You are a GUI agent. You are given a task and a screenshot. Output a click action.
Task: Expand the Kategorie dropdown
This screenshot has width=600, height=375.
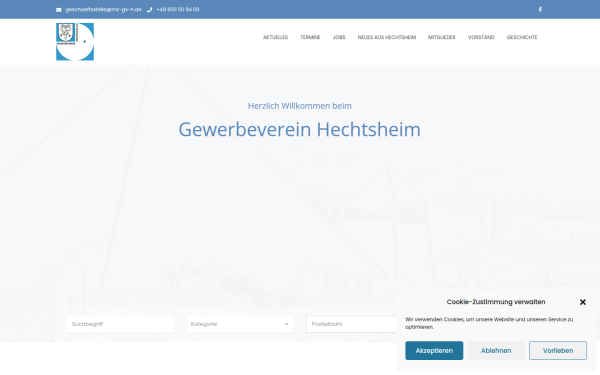(x=240, y=324)
